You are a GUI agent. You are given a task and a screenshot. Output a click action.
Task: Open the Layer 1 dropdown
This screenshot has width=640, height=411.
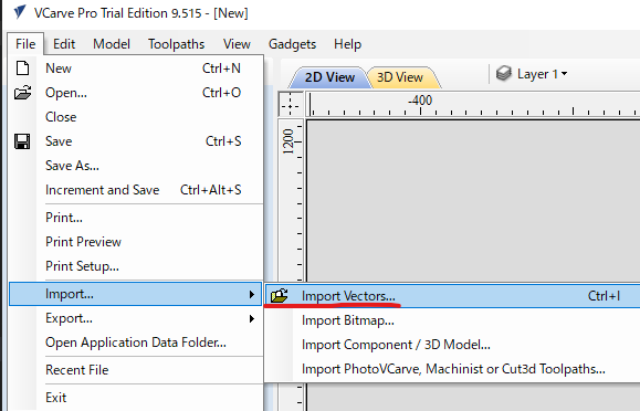coord(564,74)
